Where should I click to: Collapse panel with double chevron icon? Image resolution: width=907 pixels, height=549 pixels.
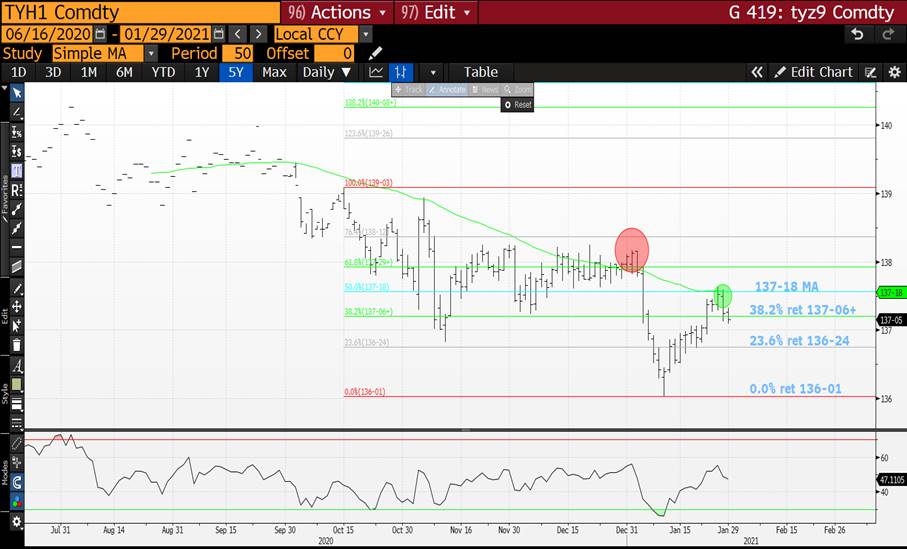pos(757,72)
